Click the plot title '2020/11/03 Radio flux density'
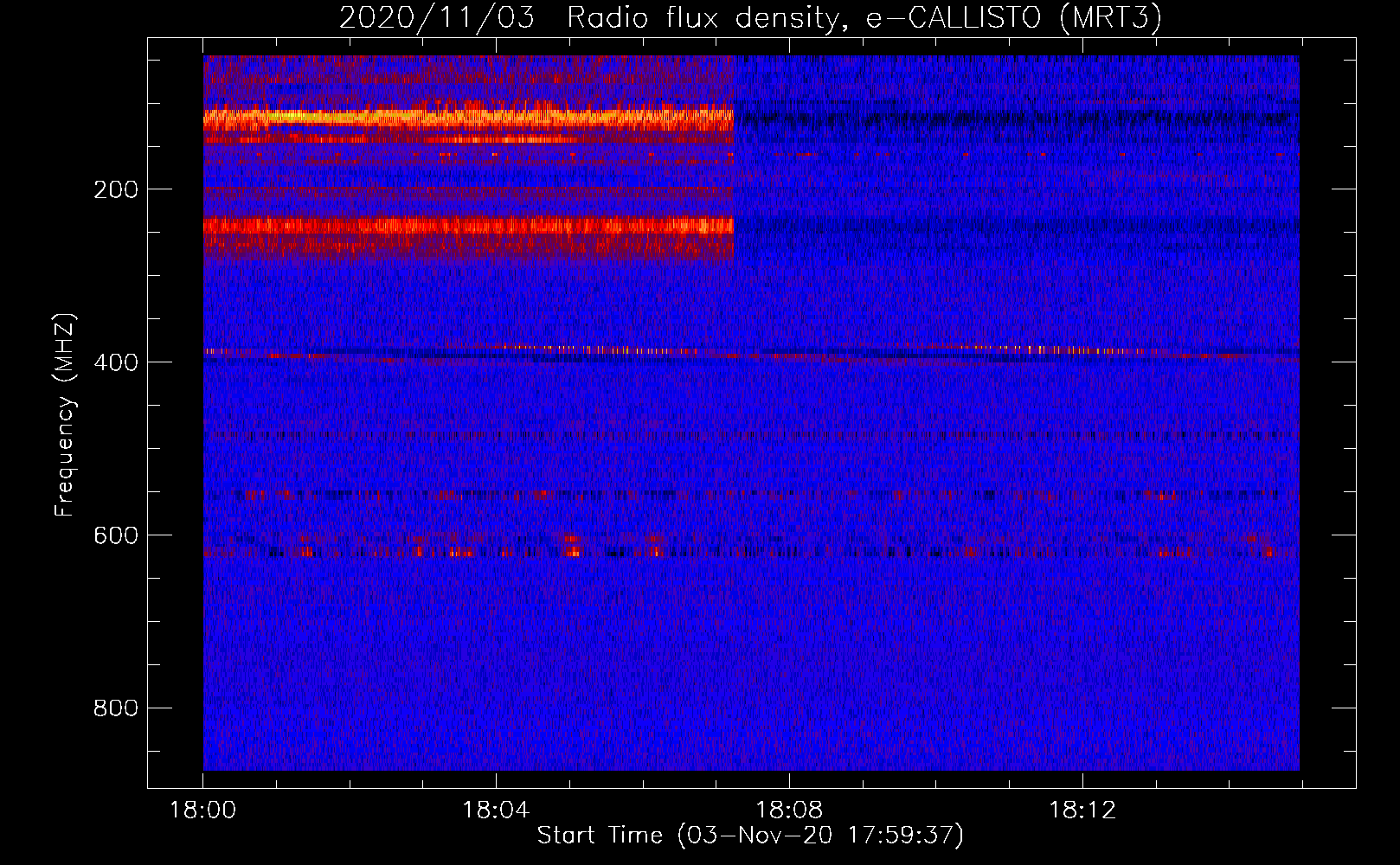This screenshot has width=1400, height=865. tap(750, 18)
